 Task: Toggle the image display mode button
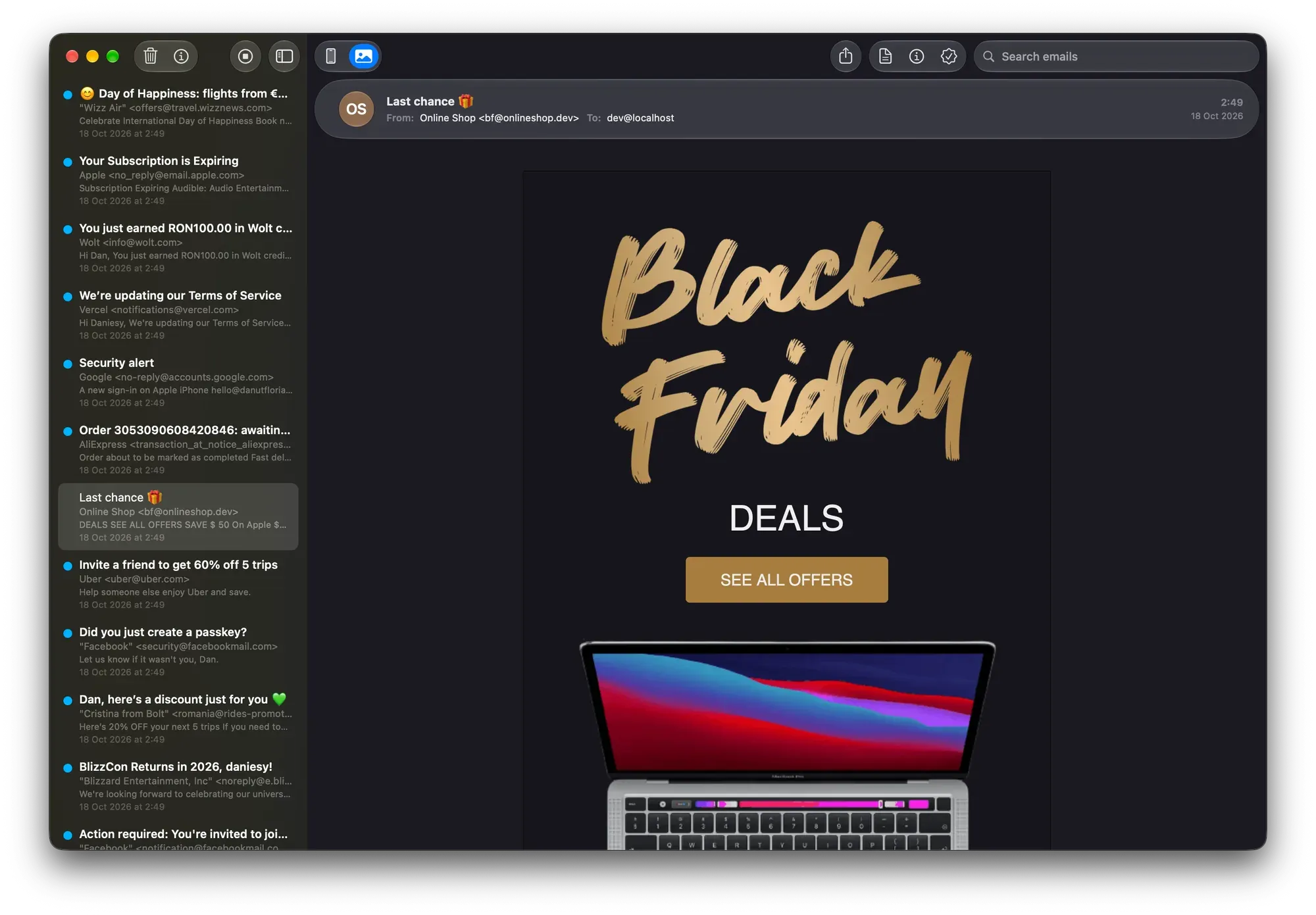pyautogui.click(x=364, y=57)
